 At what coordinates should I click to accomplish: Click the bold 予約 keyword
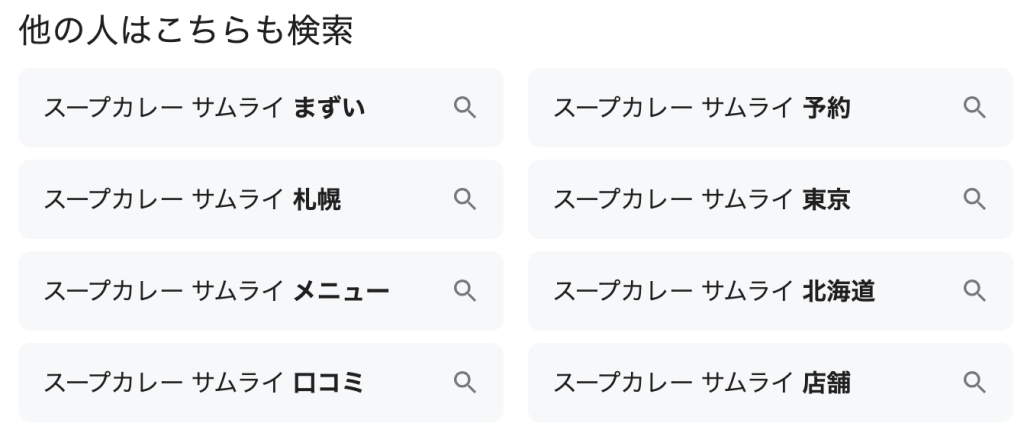click(x=827, y=107)
